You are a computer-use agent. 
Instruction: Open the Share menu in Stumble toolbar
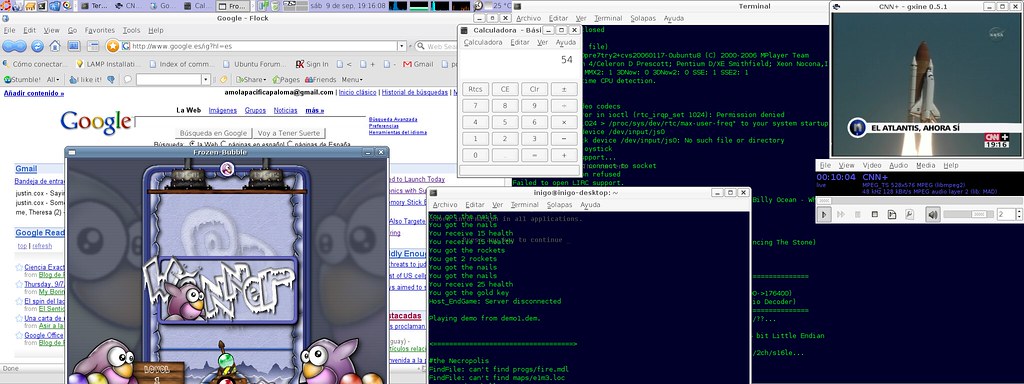pos(251,80)
